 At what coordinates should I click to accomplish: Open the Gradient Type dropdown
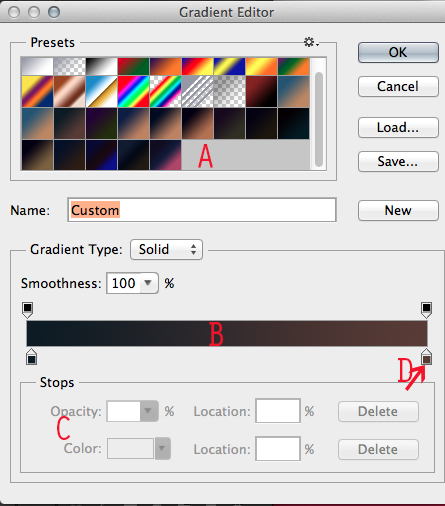[166, 249]
